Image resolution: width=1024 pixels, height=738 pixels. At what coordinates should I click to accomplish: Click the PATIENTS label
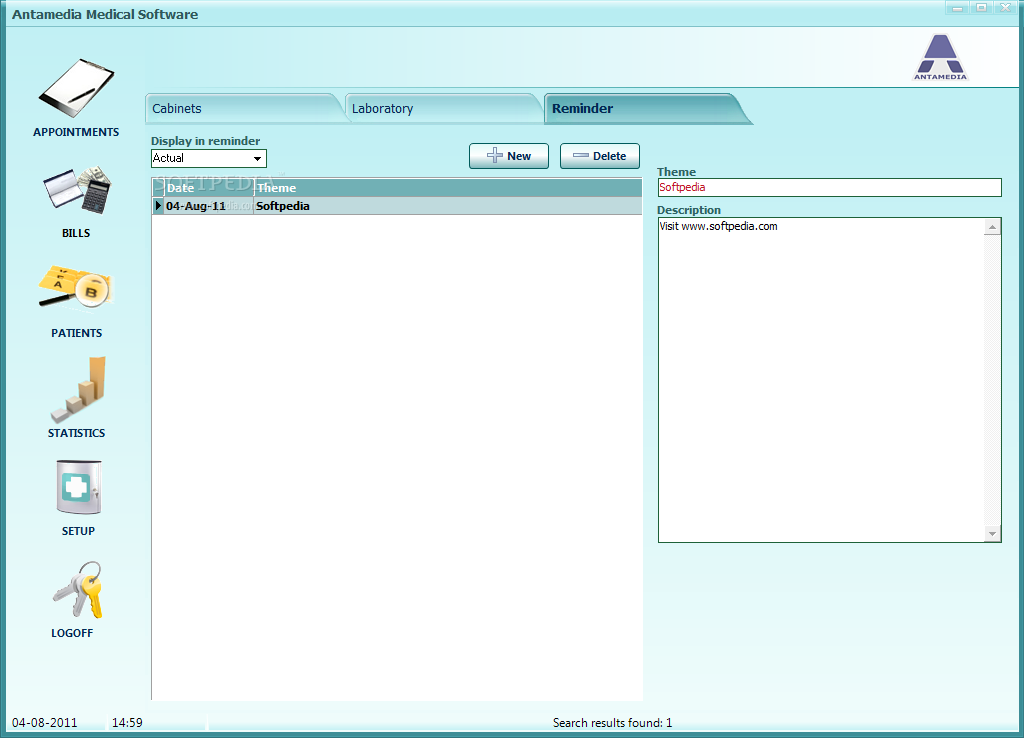point(76,333)
